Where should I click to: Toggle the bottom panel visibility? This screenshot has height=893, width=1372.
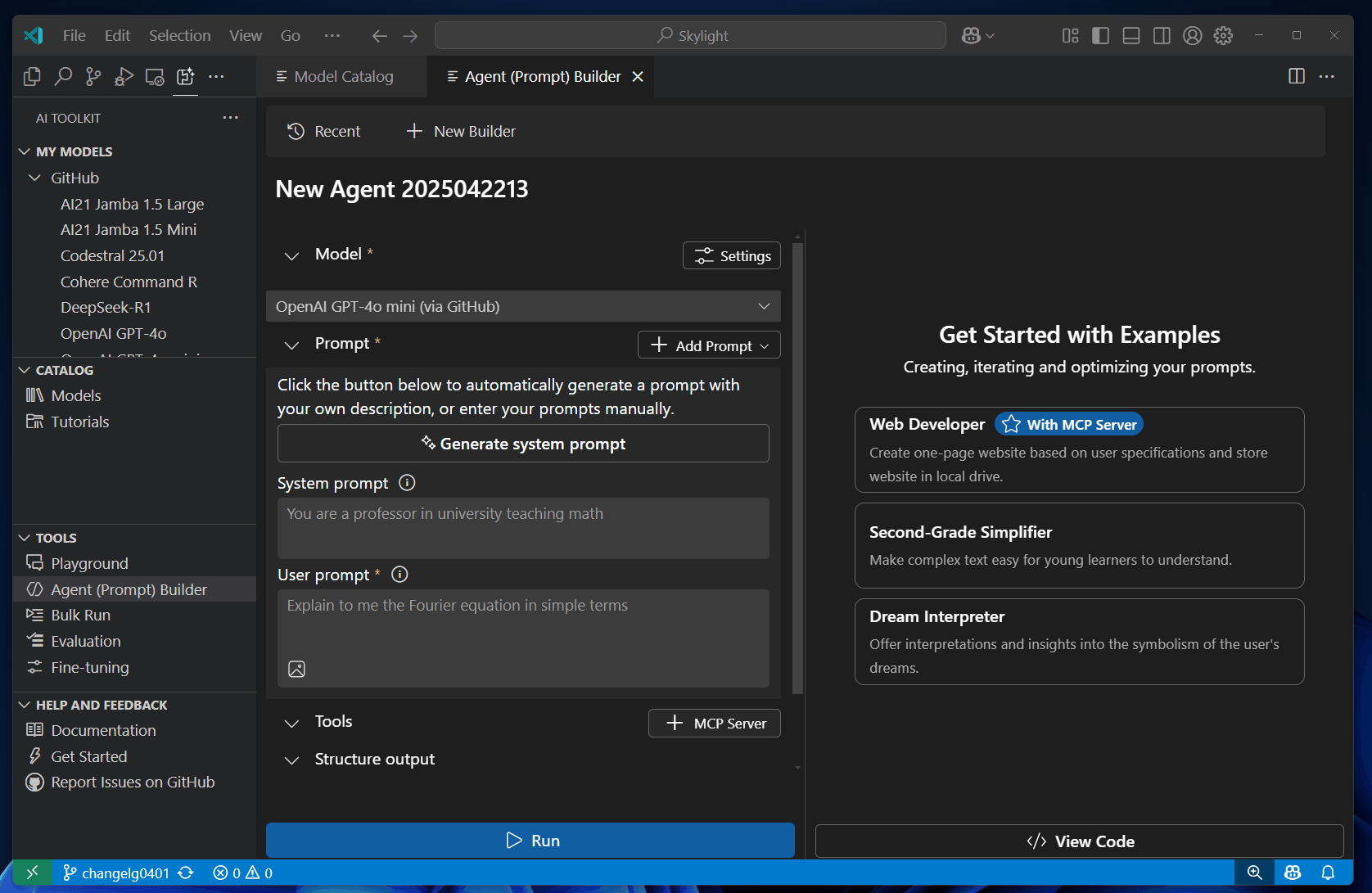click(x=1131, y=35)
